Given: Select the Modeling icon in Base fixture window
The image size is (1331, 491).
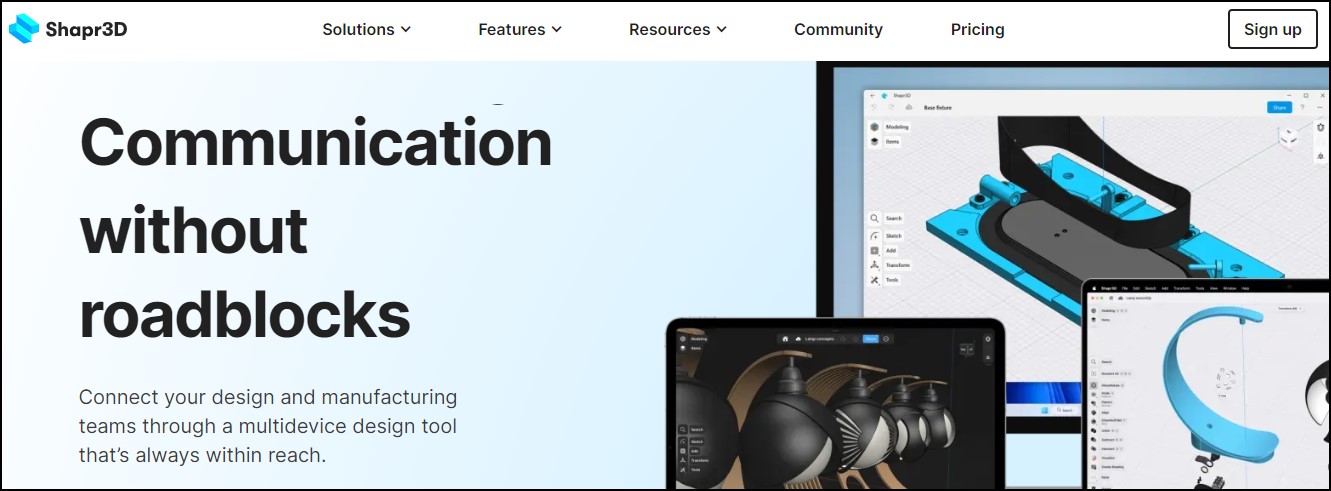Looking at the screenshot, I should click(875, 127).
